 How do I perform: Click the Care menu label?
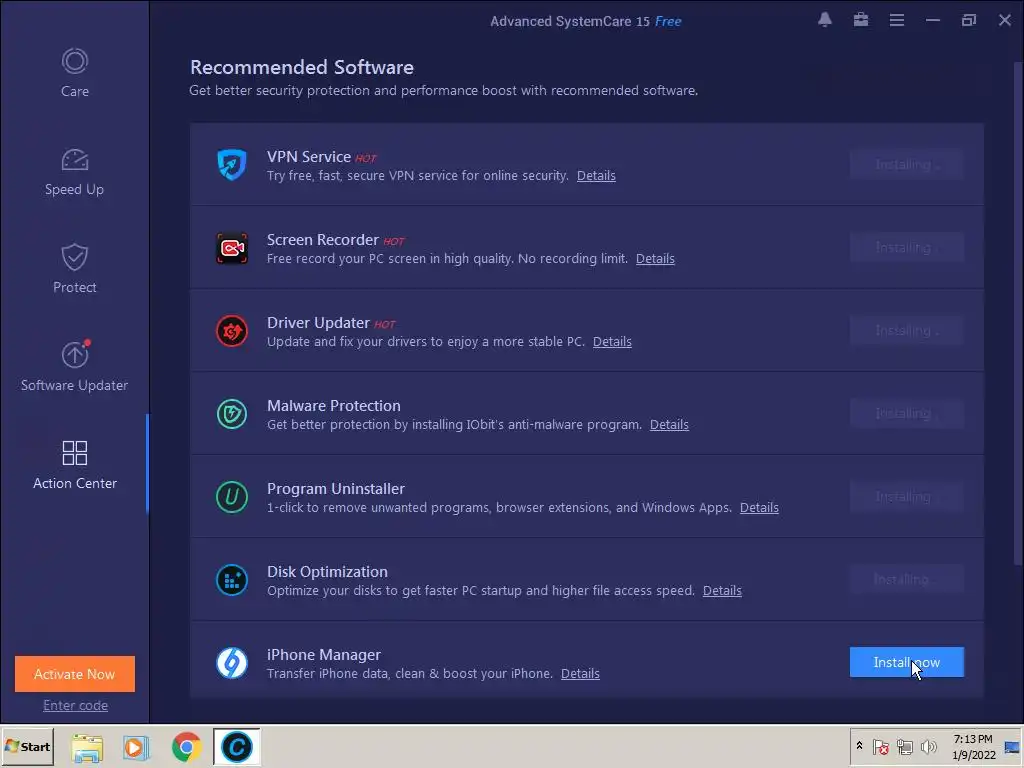point(74,91)
